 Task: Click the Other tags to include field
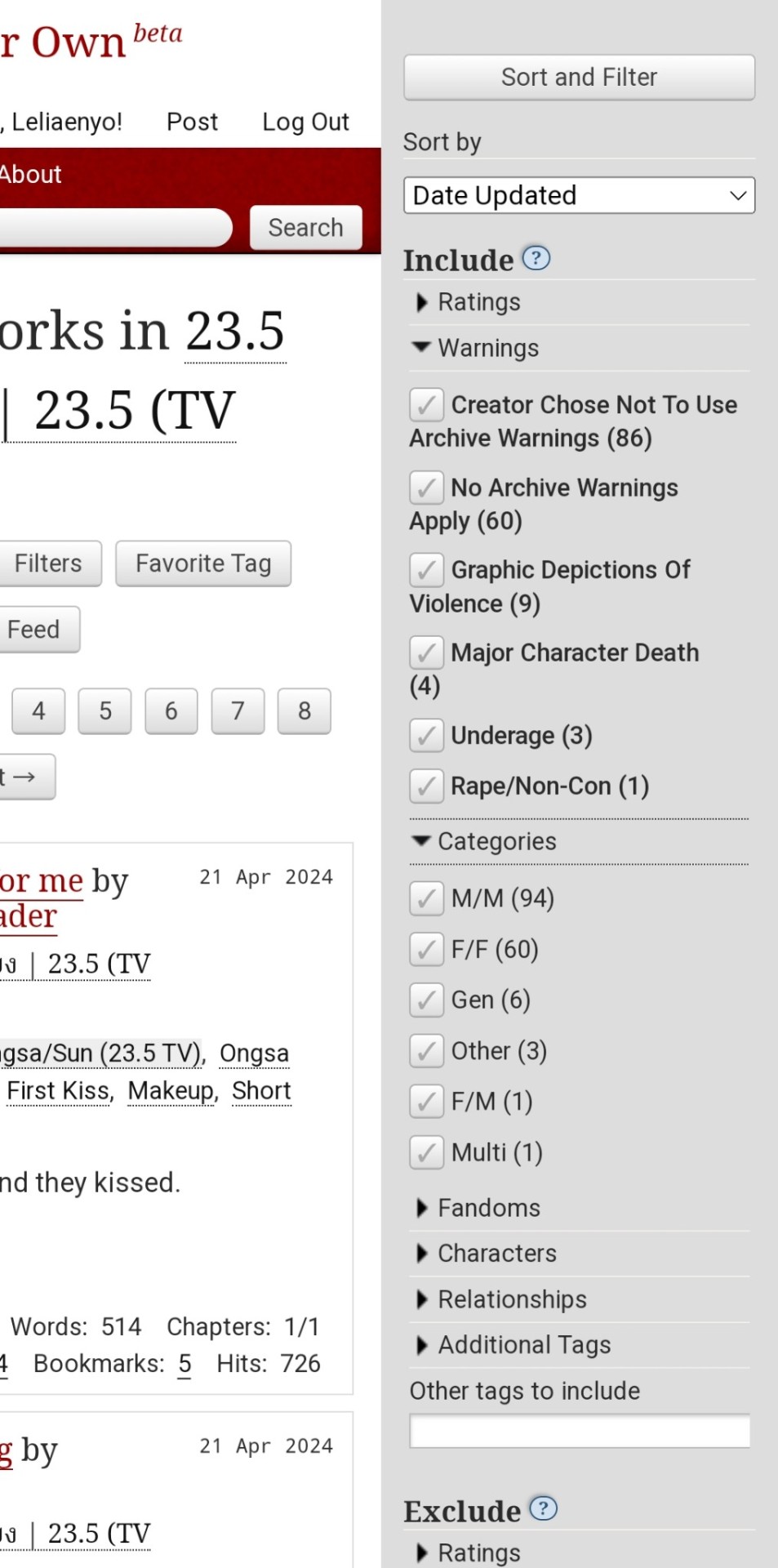coord(579,1432)
